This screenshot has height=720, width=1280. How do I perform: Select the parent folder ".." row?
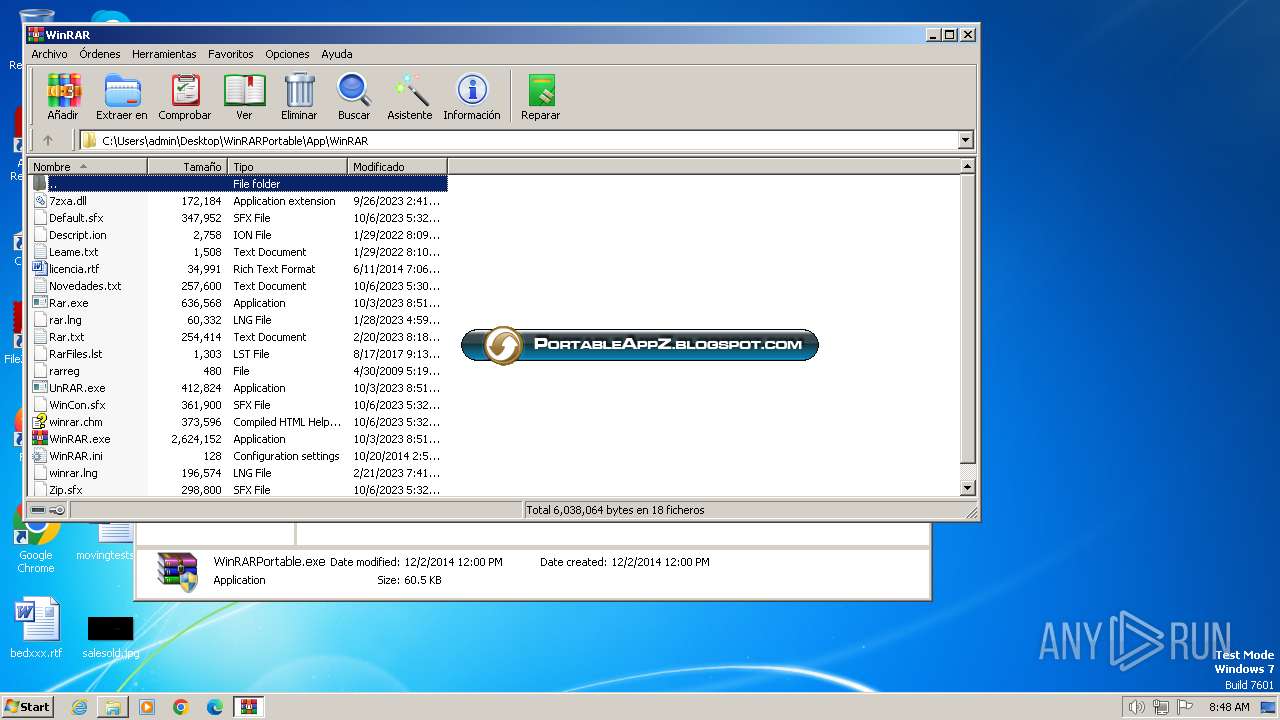tap(238, 184)
